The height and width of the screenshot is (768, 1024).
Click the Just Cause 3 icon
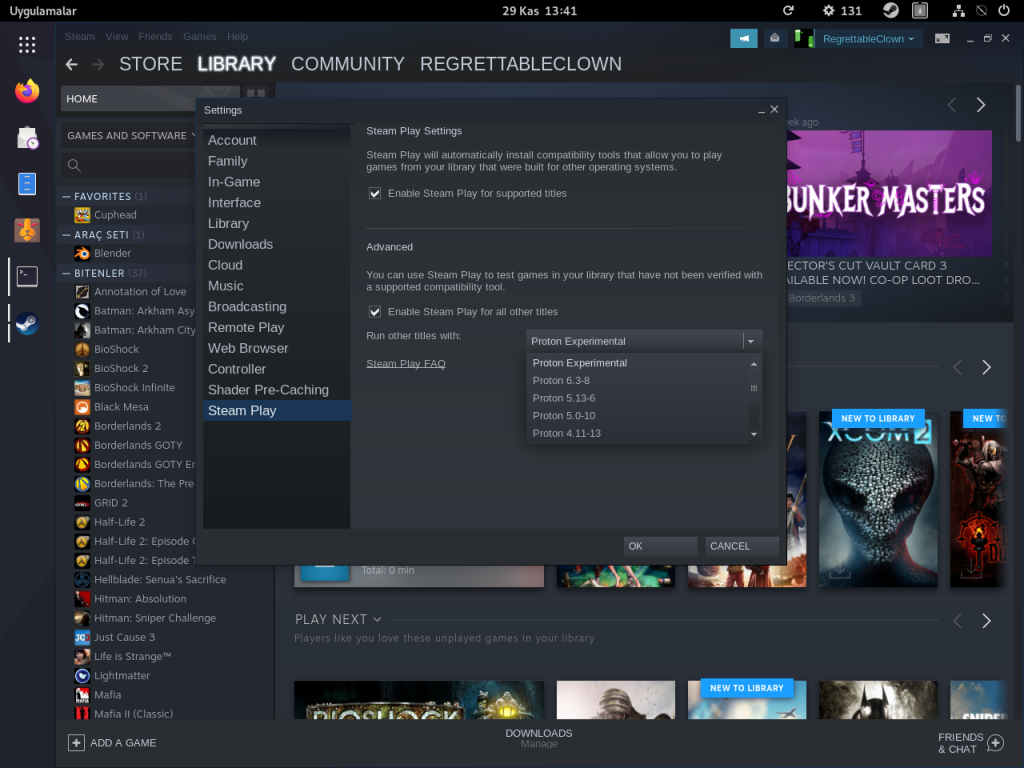coord(82,637)
